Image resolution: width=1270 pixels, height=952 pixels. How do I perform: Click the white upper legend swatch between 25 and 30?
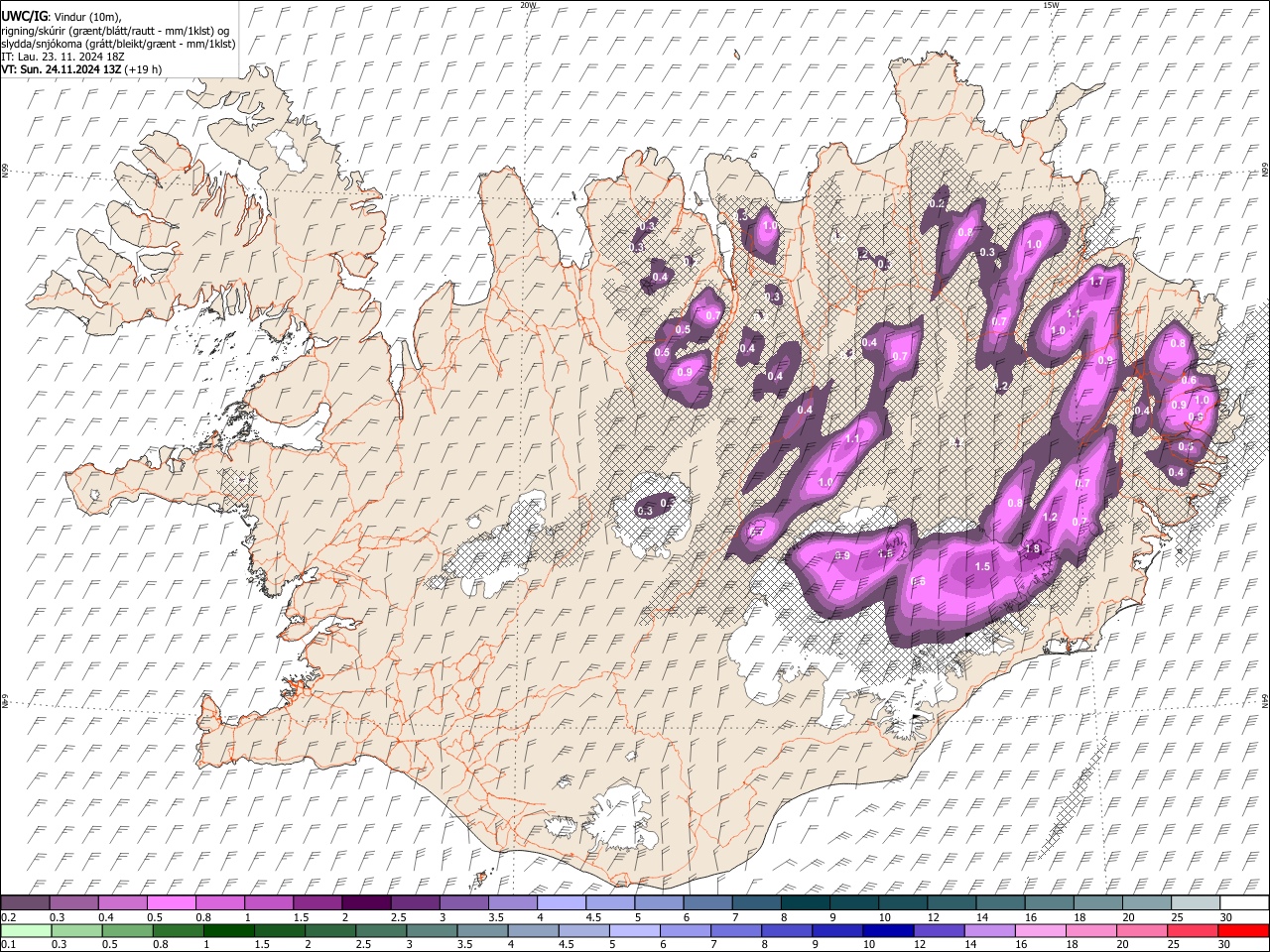[1197, 902]
